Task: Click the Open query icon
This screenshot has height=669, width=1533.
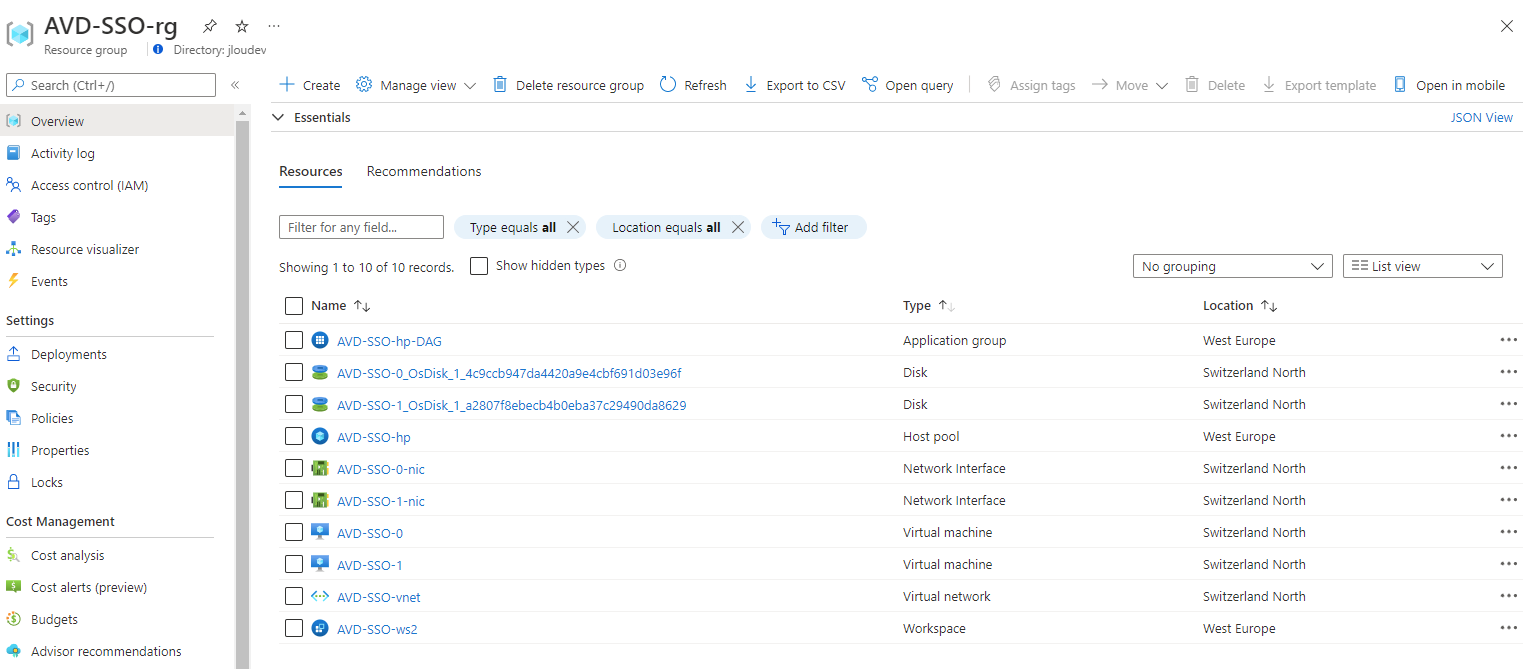Action: pos(870,85)
